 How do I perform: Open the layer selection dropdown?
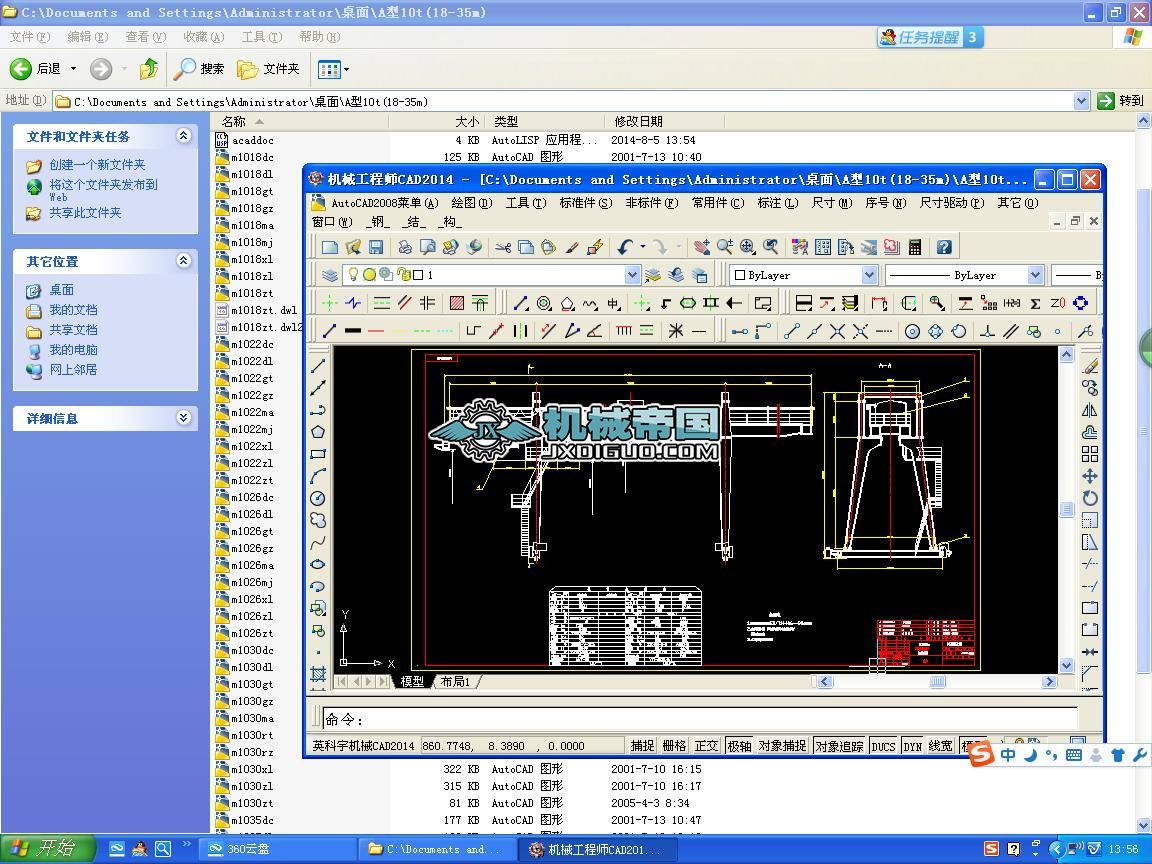pyautogui.click(x=632, y=275)
